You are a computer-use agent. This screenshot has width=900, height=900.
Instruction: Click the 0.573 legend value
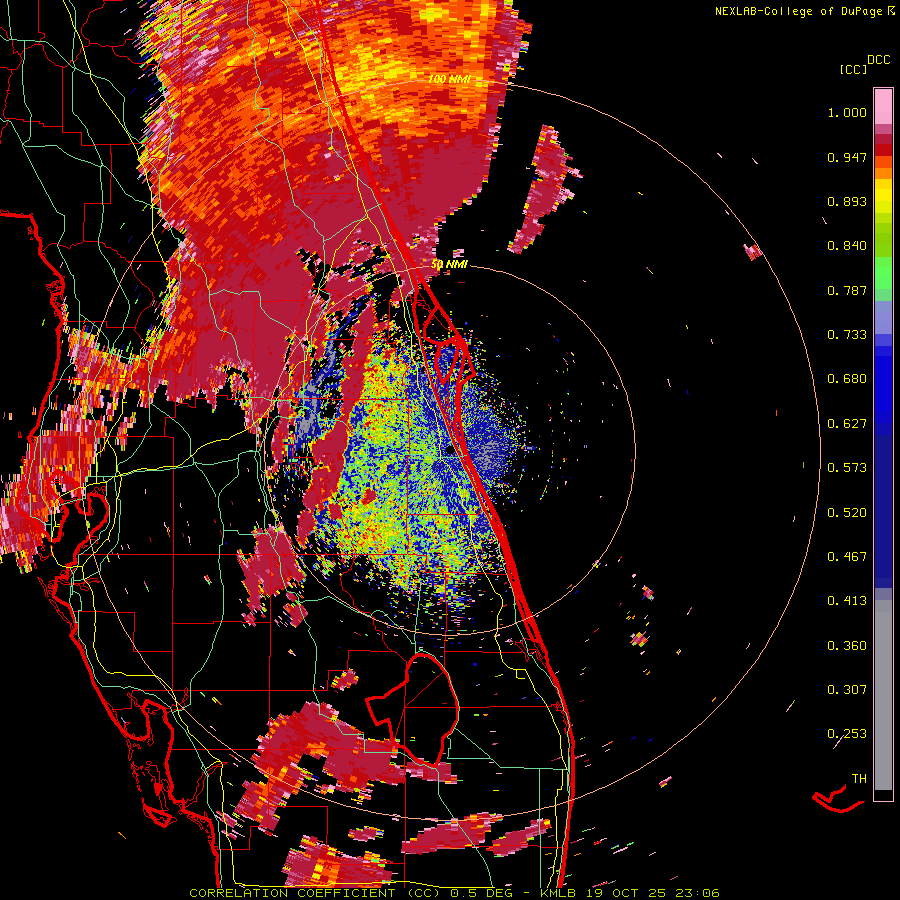[847, 468]
